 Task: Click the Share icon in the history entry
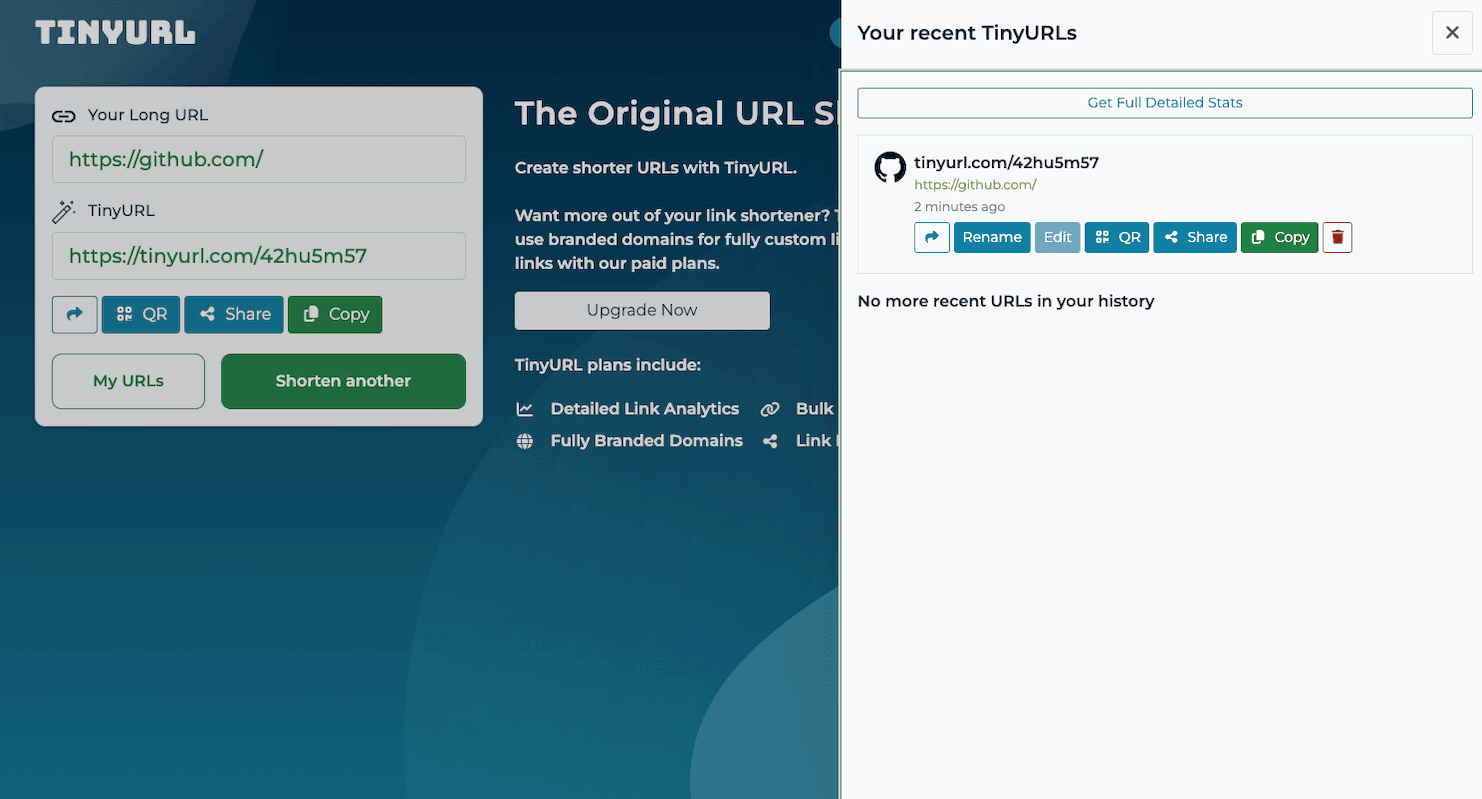click(x=1194, y=237)
